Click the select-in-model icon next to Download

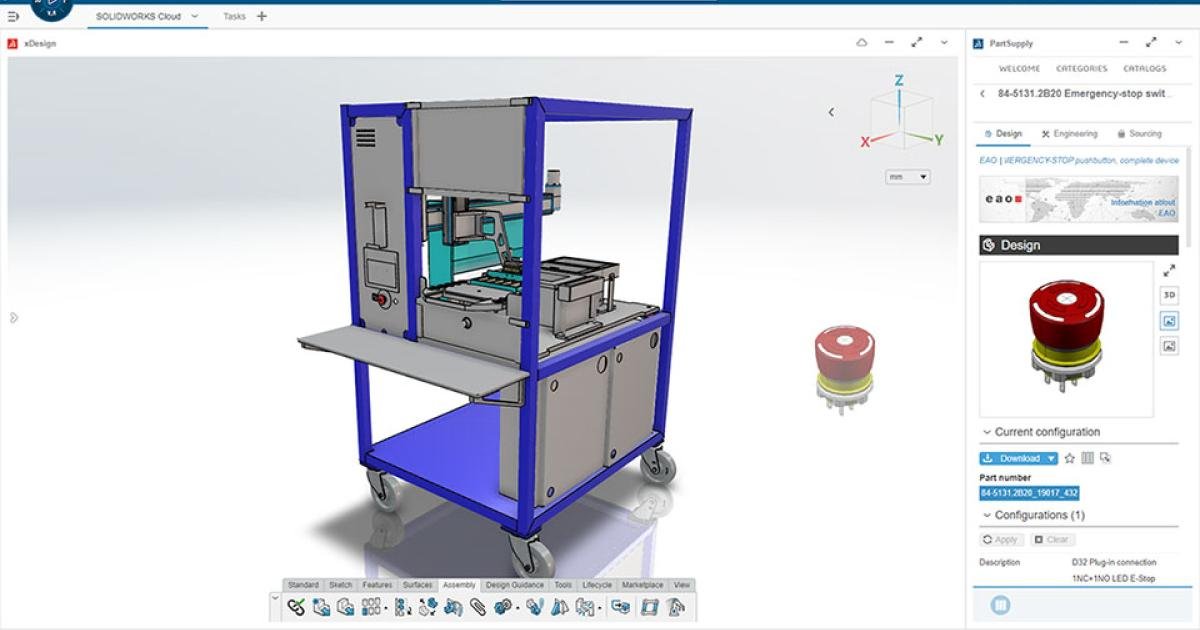click(x=1105, y=458)
